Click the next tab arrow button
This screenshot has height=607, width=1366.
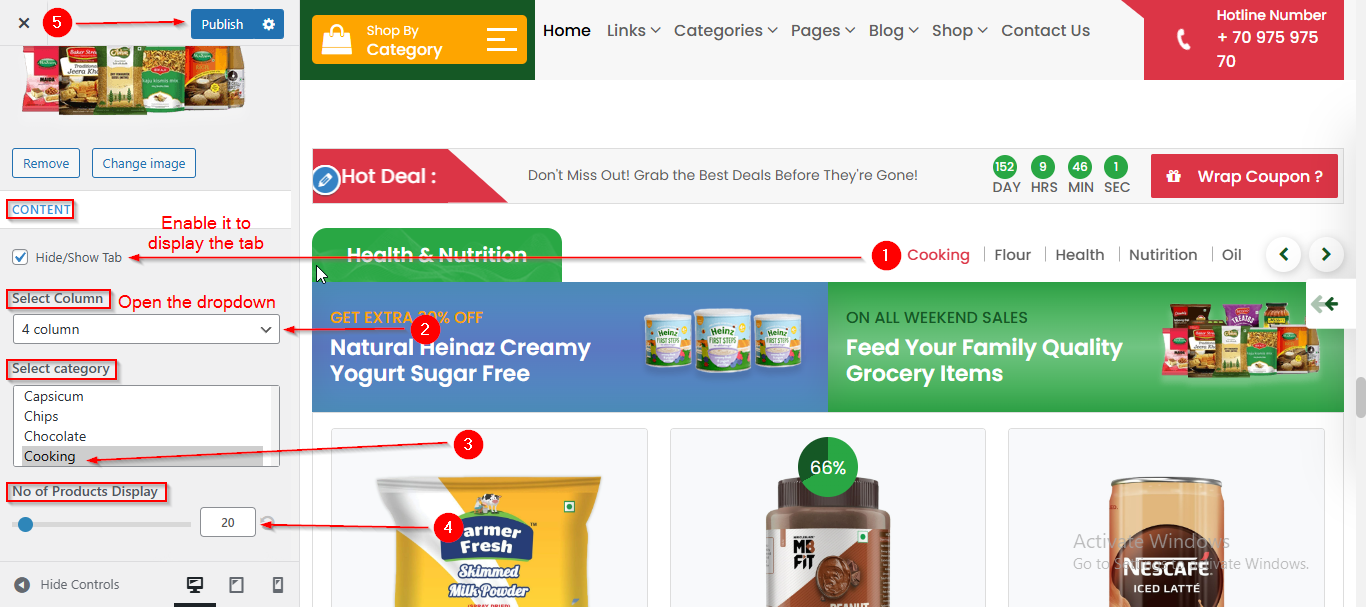(x=1326, y=254)
